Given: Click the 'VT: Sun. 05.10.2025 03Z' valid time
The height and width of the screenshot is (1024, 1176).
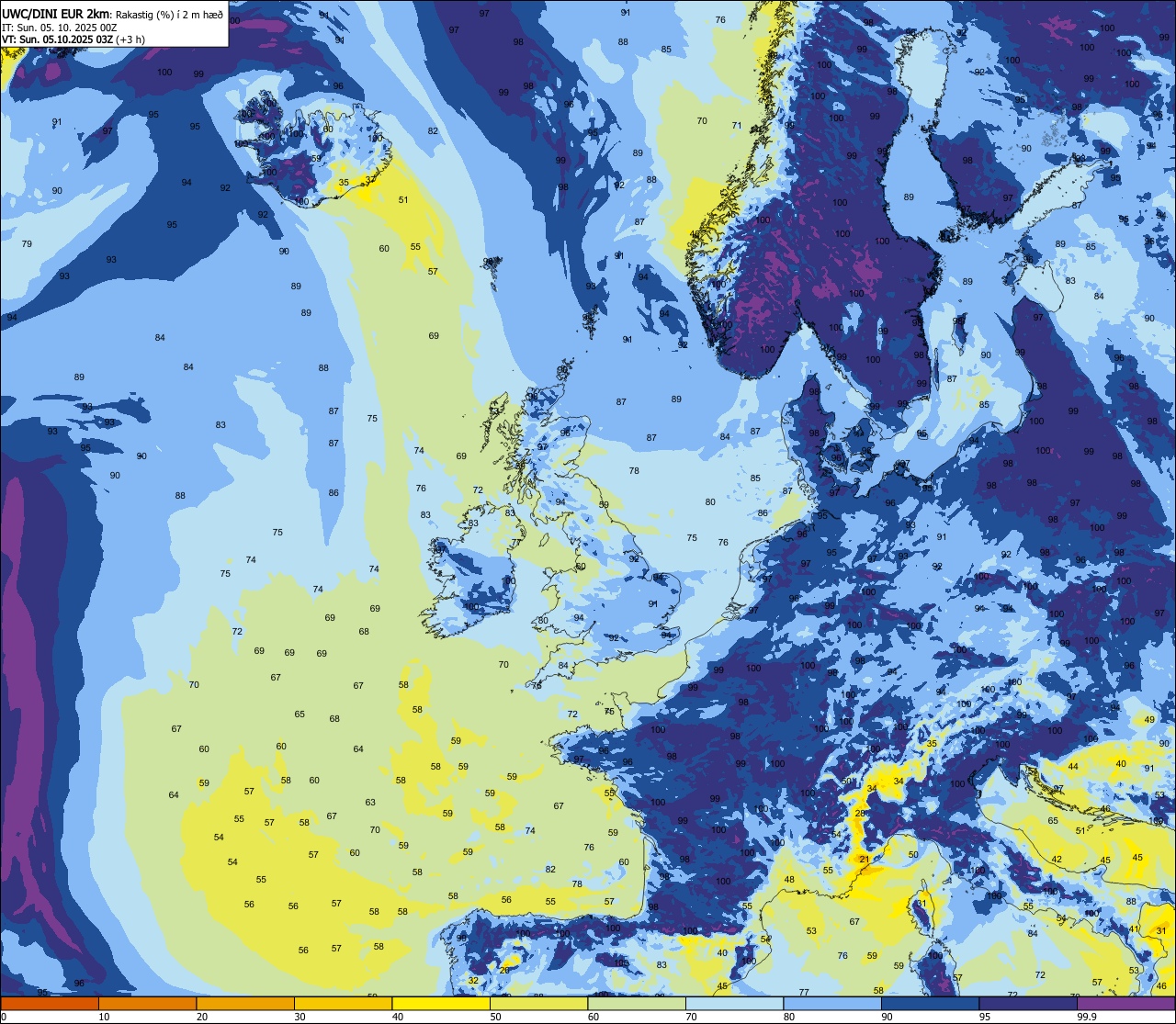Looking at the screenshot, I should [57, 39].
